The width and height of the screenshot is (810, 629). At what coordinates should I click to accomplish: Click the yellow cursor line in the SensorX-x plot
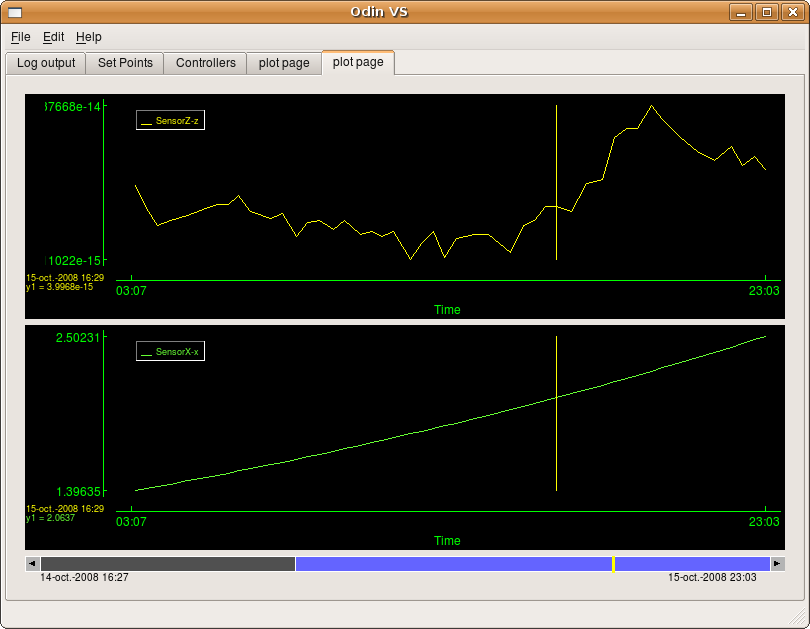556,413
